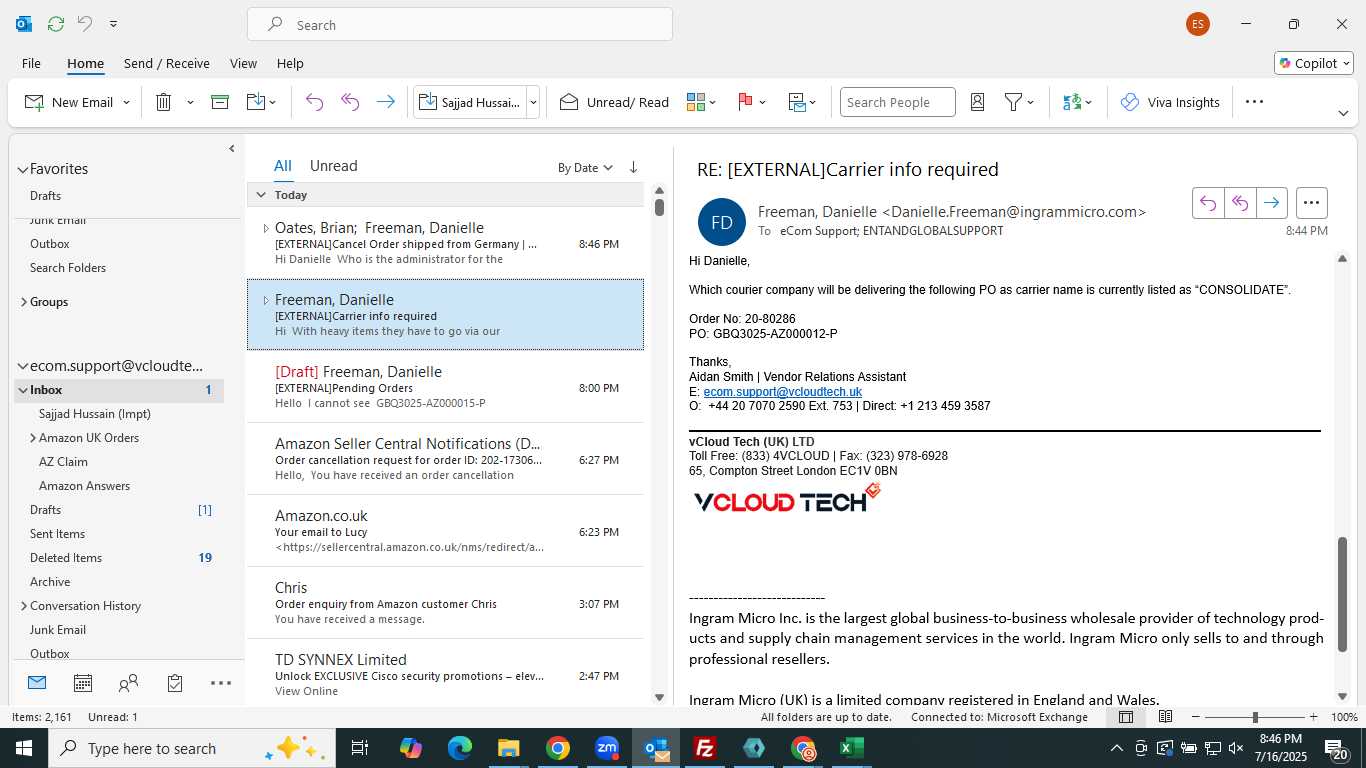Viewport: 1366px width, 768px height.
Task: Click the Categorize color squares icon
Action: pos(696,102)
